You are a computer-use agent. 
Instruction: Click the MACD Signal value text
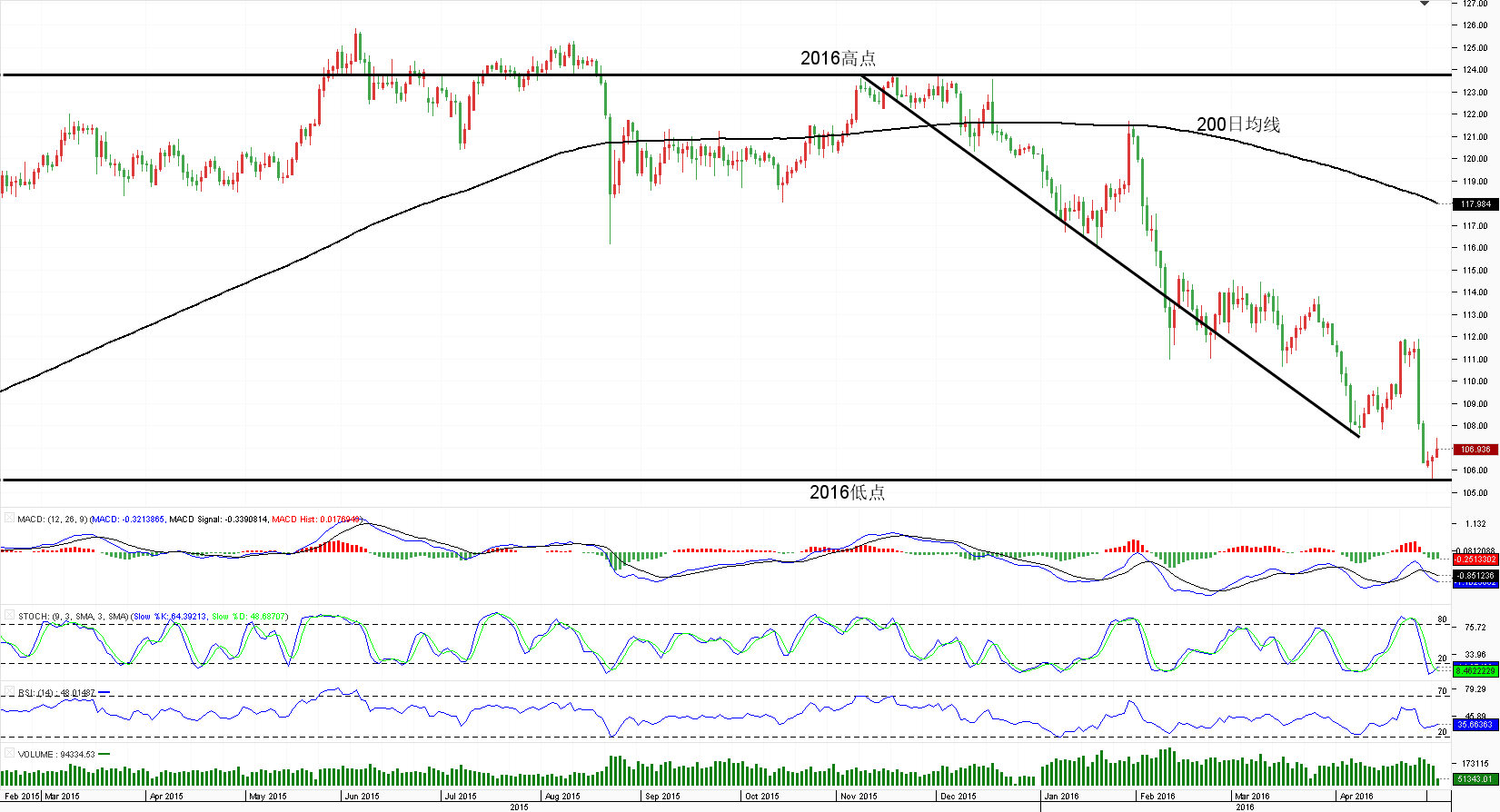pos(218,520)
